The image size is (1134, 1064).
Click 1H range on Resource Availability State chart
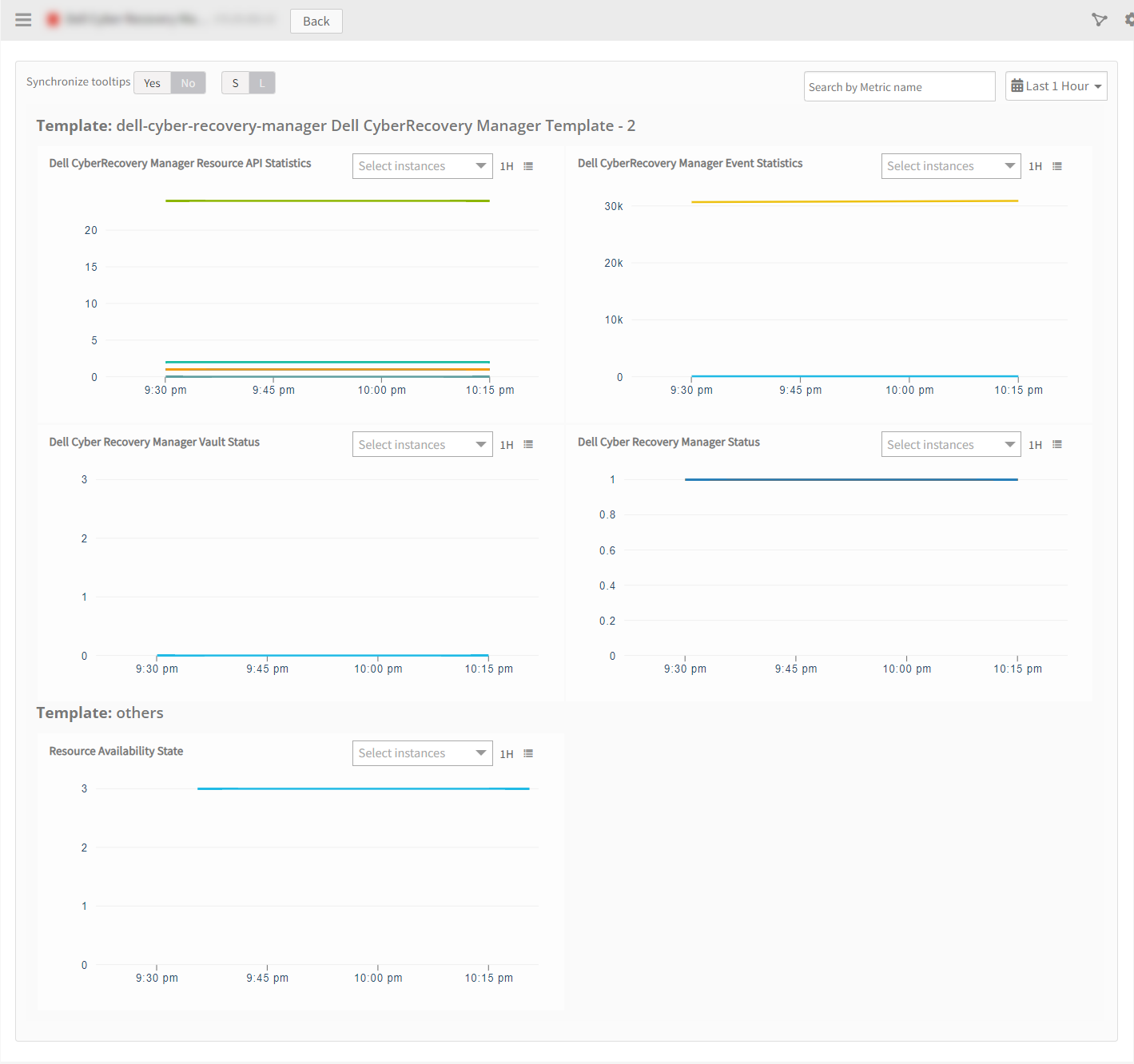tap(507, 754)
